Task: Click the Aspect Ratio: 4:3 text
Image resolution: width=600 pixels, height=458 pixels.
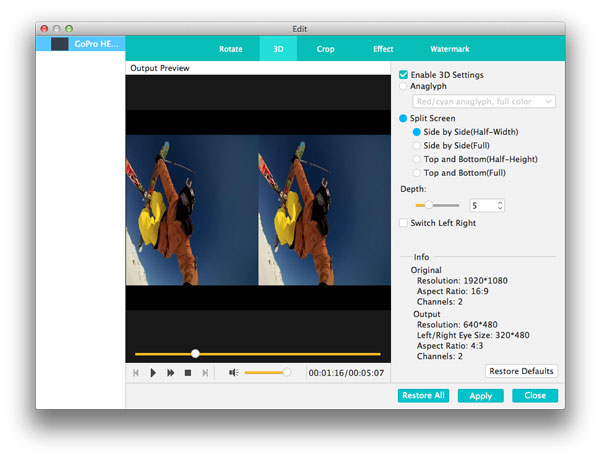Action: [x=450, y=346]
